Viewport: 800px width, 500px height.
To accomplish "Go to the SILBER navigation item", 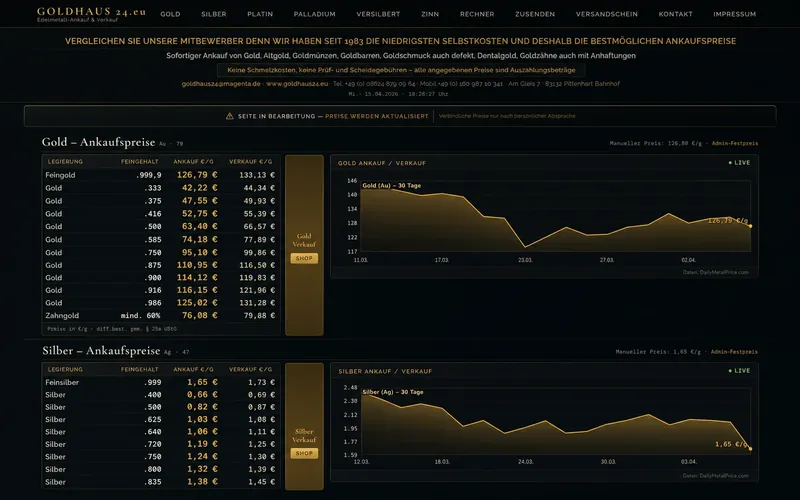I will (x=214, y=14).
